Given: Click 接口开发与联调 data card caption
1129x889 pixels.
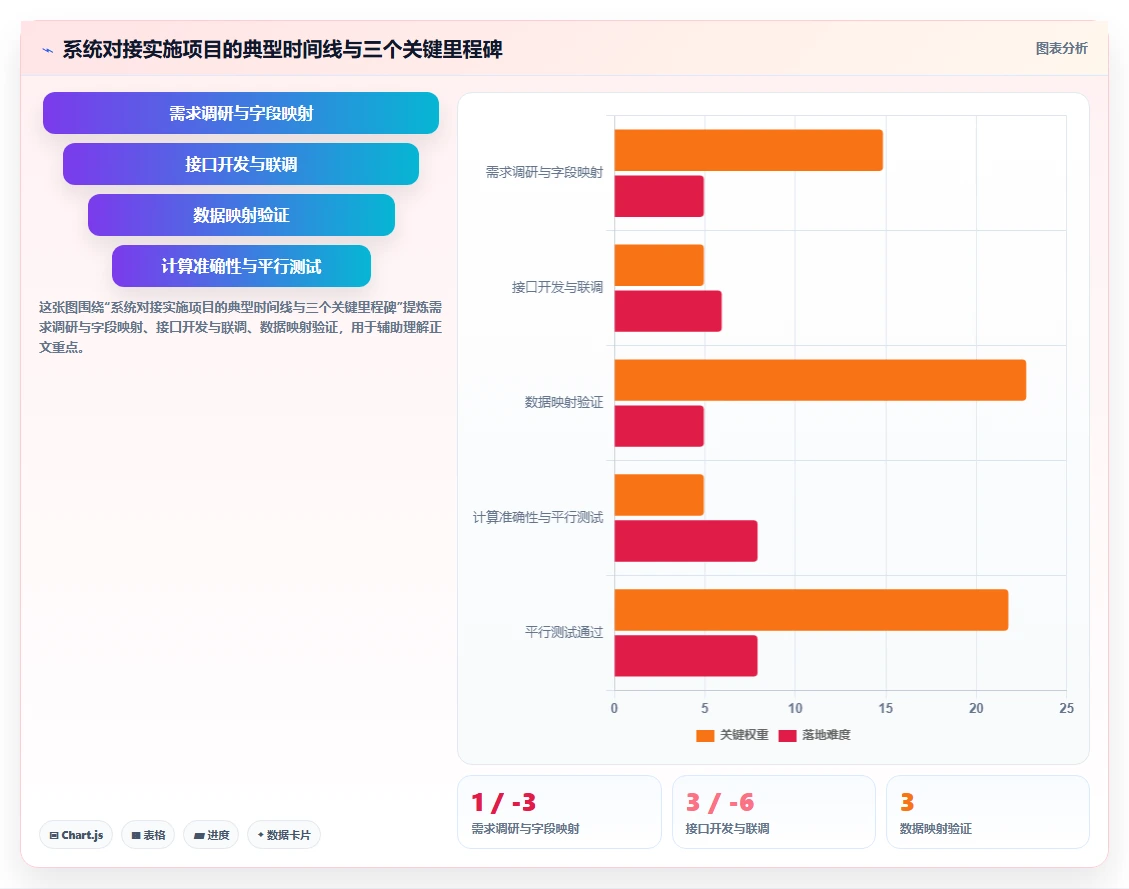Looking at the screenshot, I should pos(727,829).
